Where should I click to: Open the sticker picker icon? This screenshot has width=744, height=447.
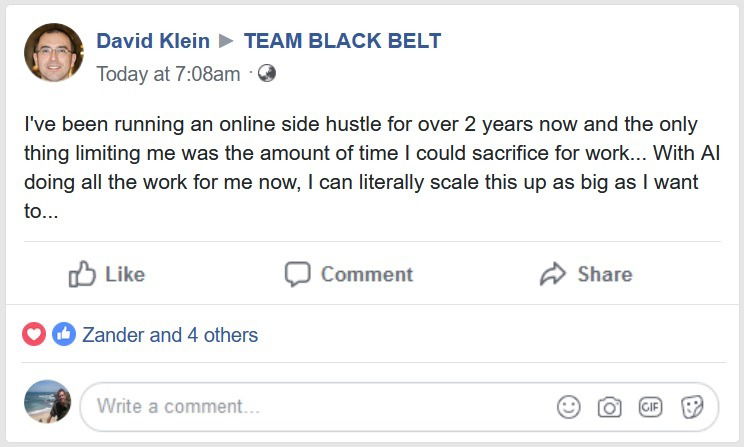[692, 407]
